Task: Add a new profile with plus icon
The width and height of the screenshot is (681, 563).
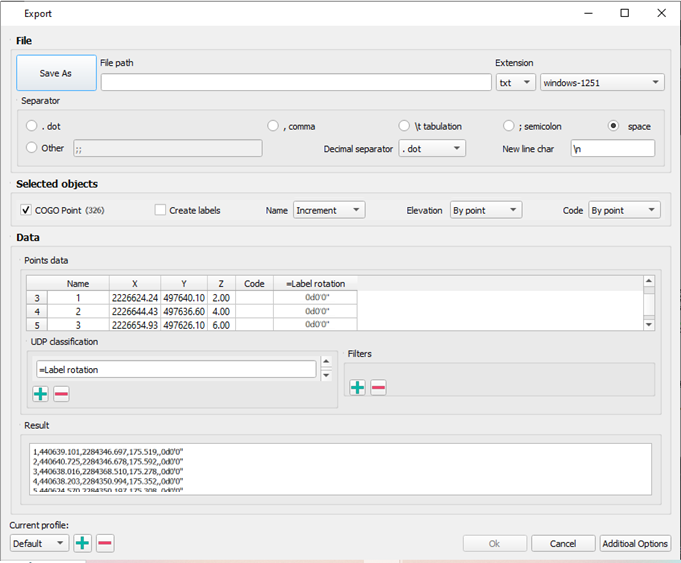Action: tap(83, 543)
